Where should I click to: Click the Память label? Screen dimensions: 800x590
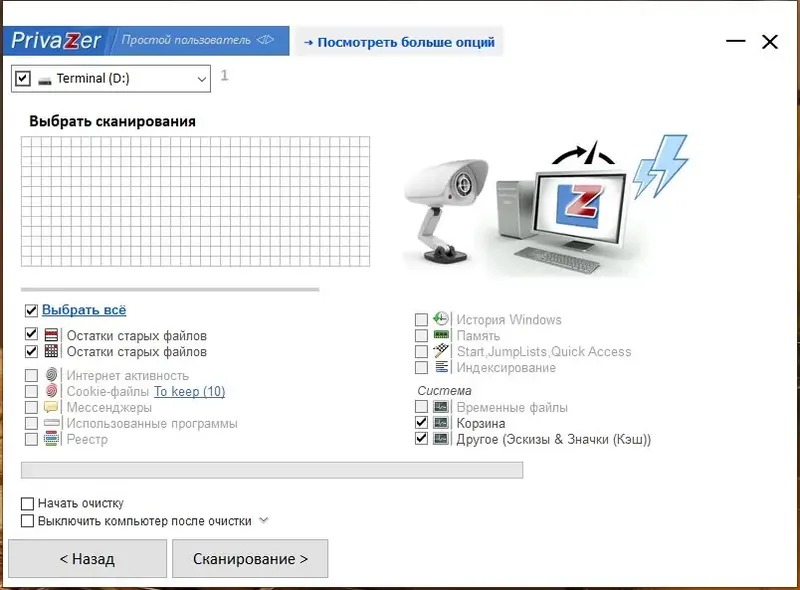(478, 335)
